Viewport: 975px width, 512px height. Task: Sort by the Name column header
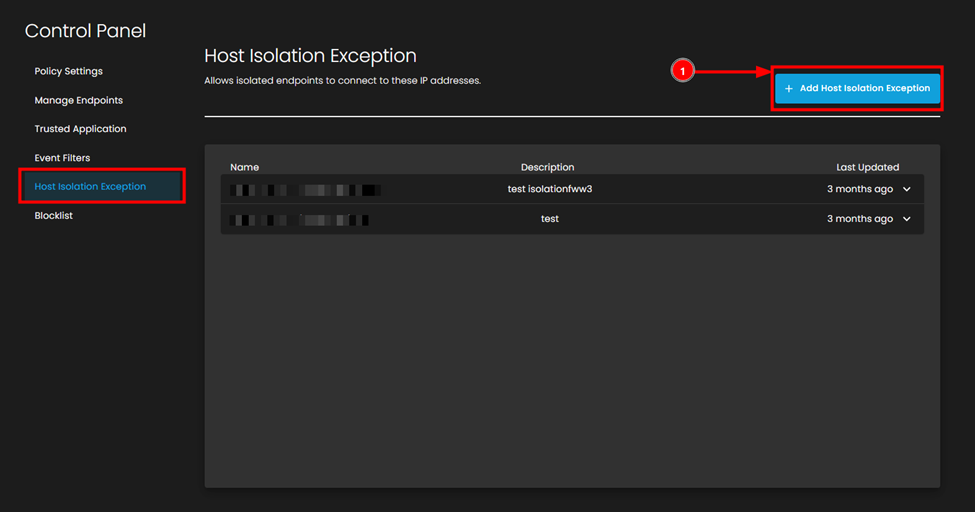tap(244, 167)
